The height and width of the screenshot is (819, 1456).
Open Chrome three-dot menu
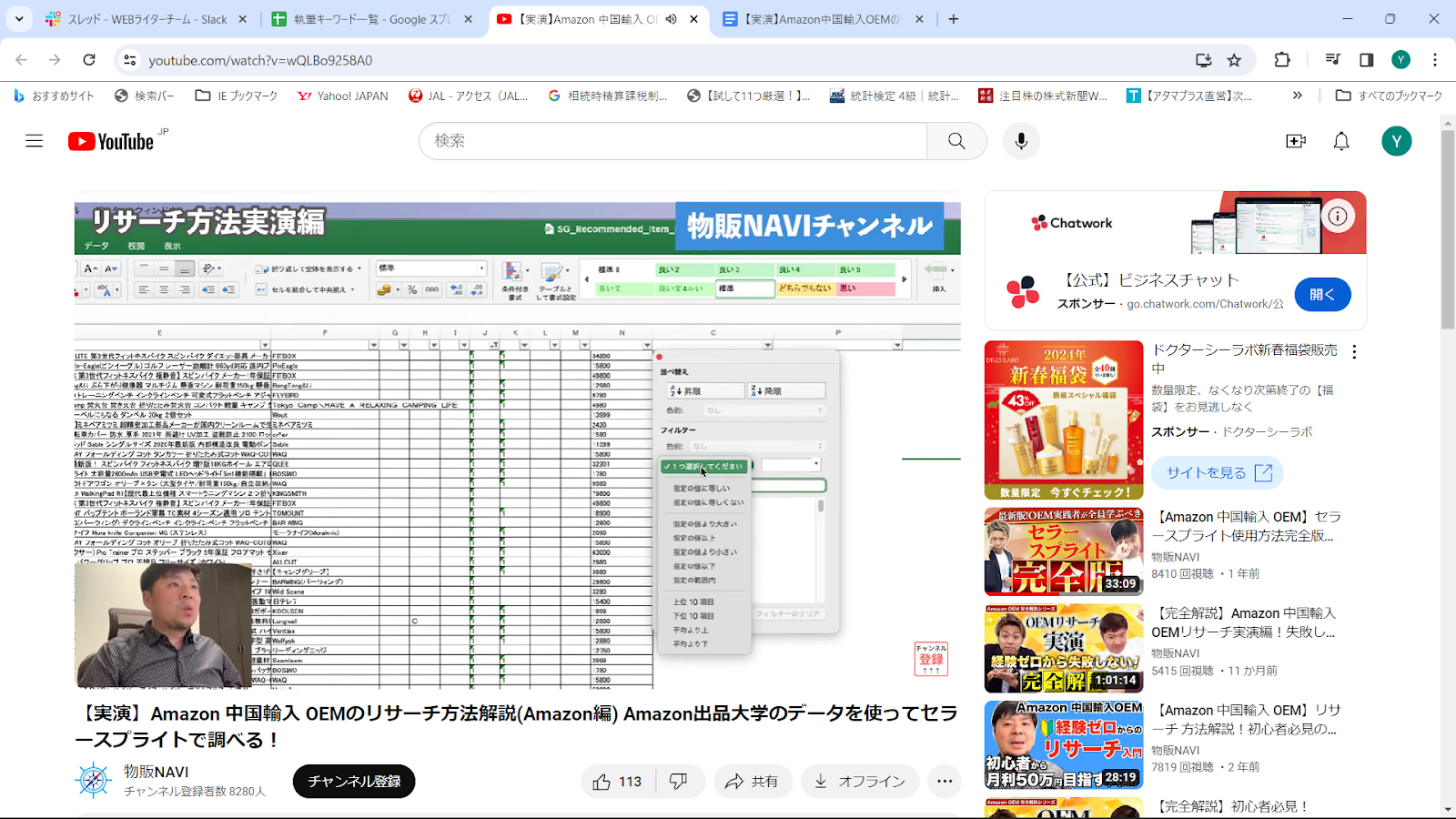1435,60
